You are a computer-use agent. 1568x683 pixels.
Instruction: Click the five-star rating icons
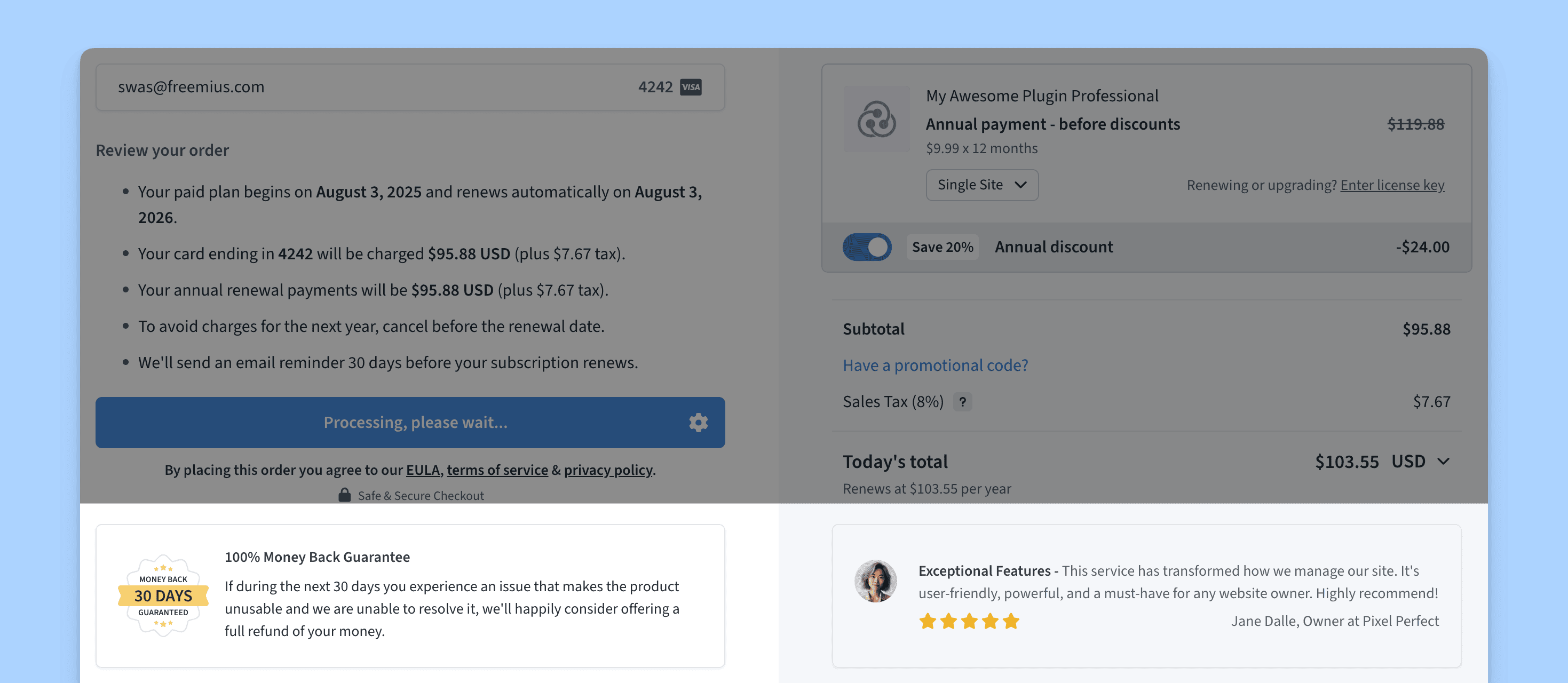(969, 621)
